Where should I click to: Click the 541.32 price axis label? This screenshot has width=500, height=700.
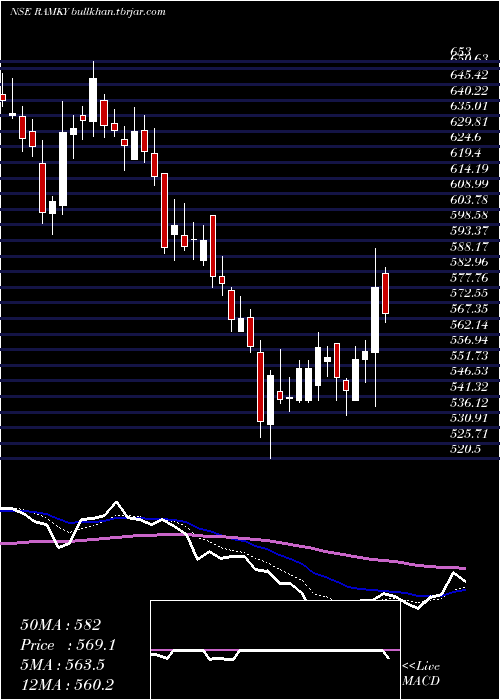point(469,387)
